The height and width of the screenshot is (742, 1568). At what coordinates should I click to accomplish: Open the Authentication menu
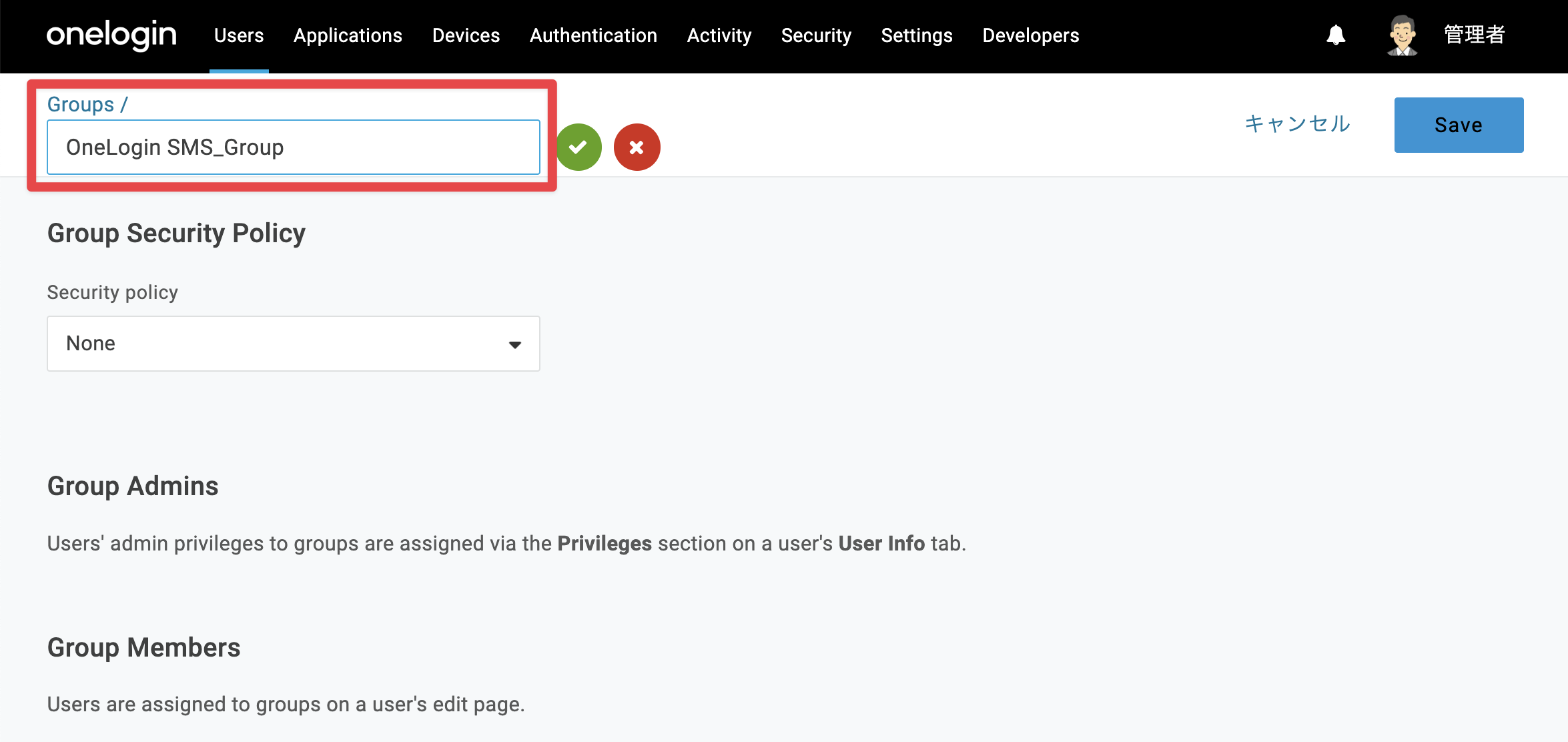[x=593, y=35]
